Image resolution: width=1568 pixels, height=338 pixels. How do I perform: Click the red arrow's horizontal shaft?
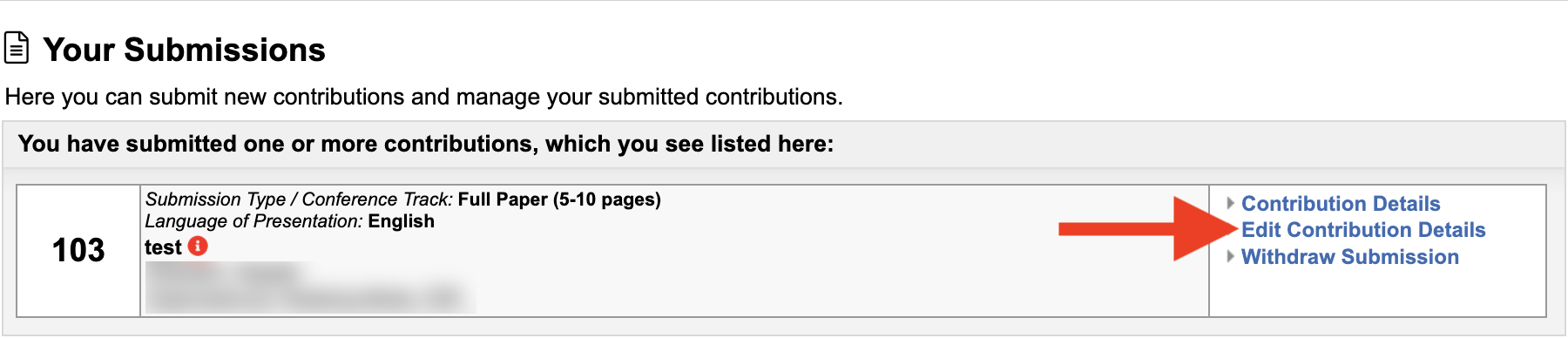click(1117, 229)
